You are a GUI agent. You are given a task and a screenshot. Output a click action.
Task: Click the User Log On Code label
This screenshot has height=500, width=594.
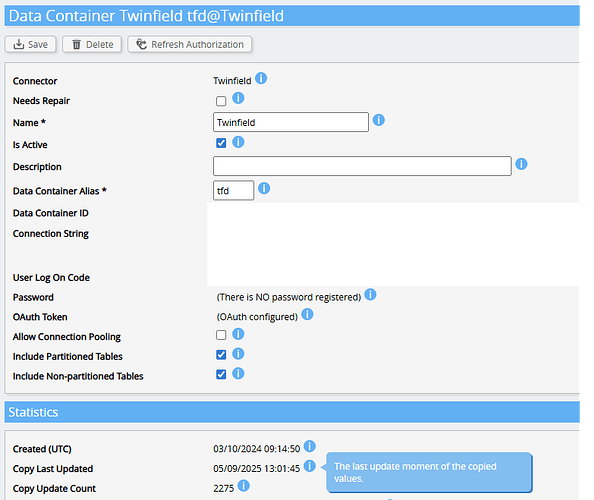51,278
